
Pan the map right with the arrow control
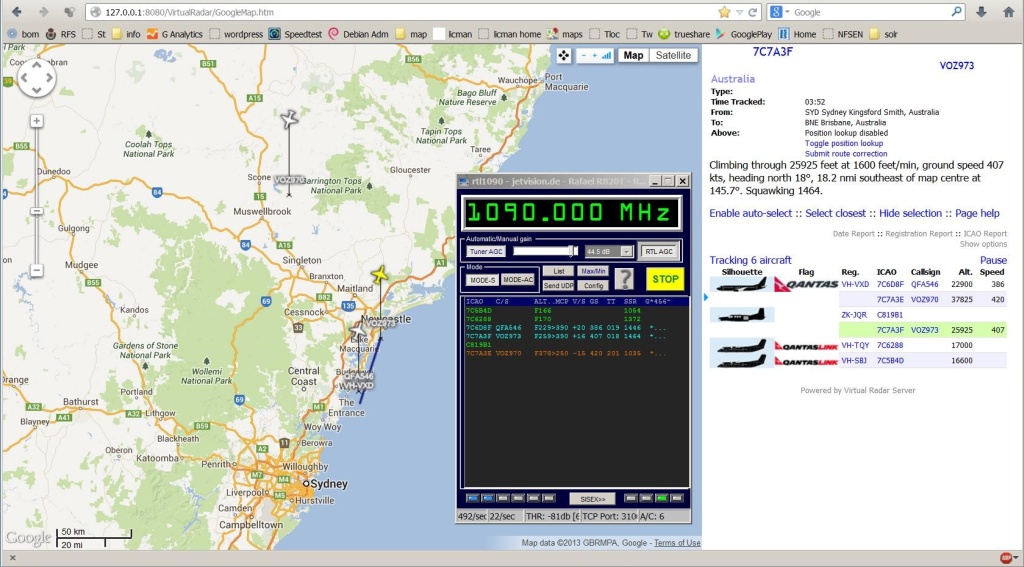pyautogui.click(x=49, y=78)
